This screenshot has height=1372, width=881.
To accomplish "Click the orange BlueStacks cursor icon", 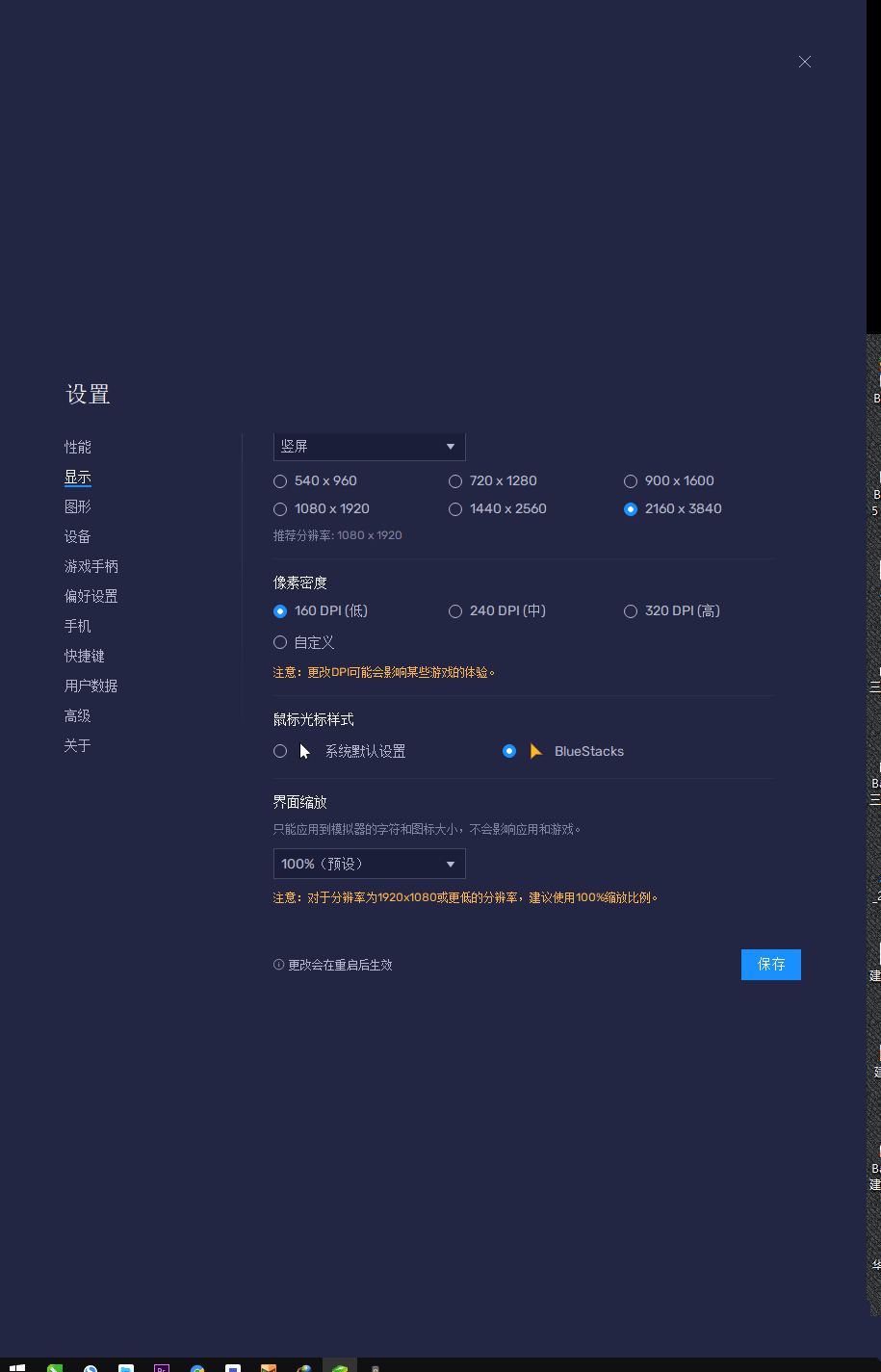I will [x=536, y=751].
